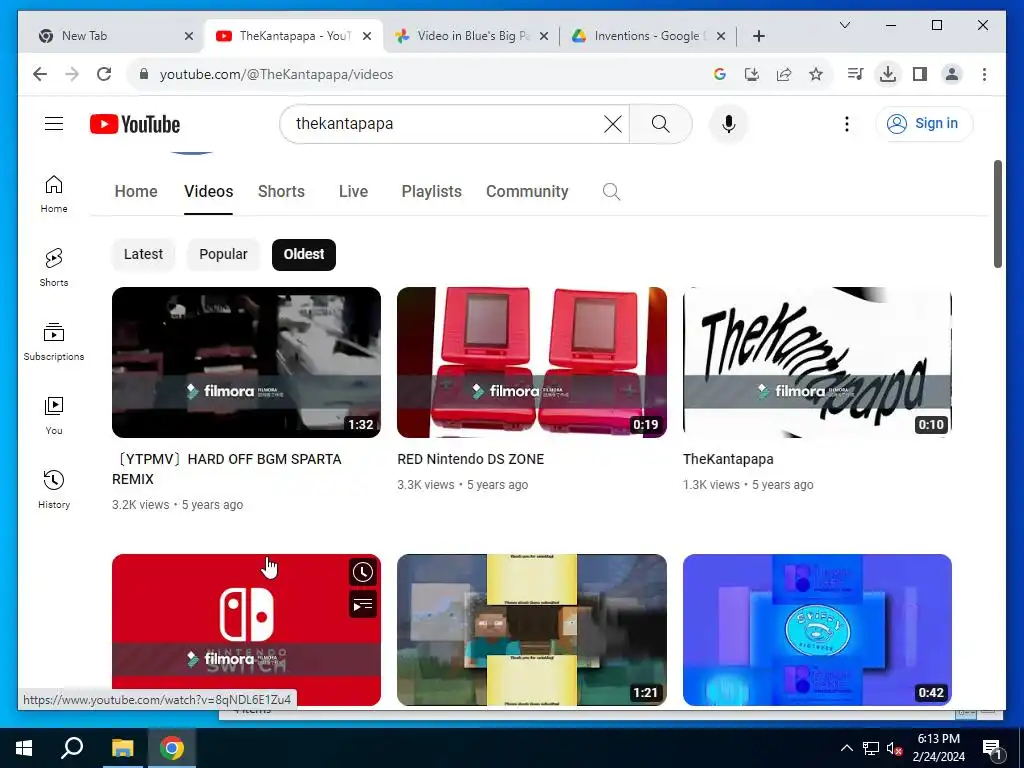Open the You section in the sidebar
This screenshot has height=768, width=1024.
[x=54, y=415]
